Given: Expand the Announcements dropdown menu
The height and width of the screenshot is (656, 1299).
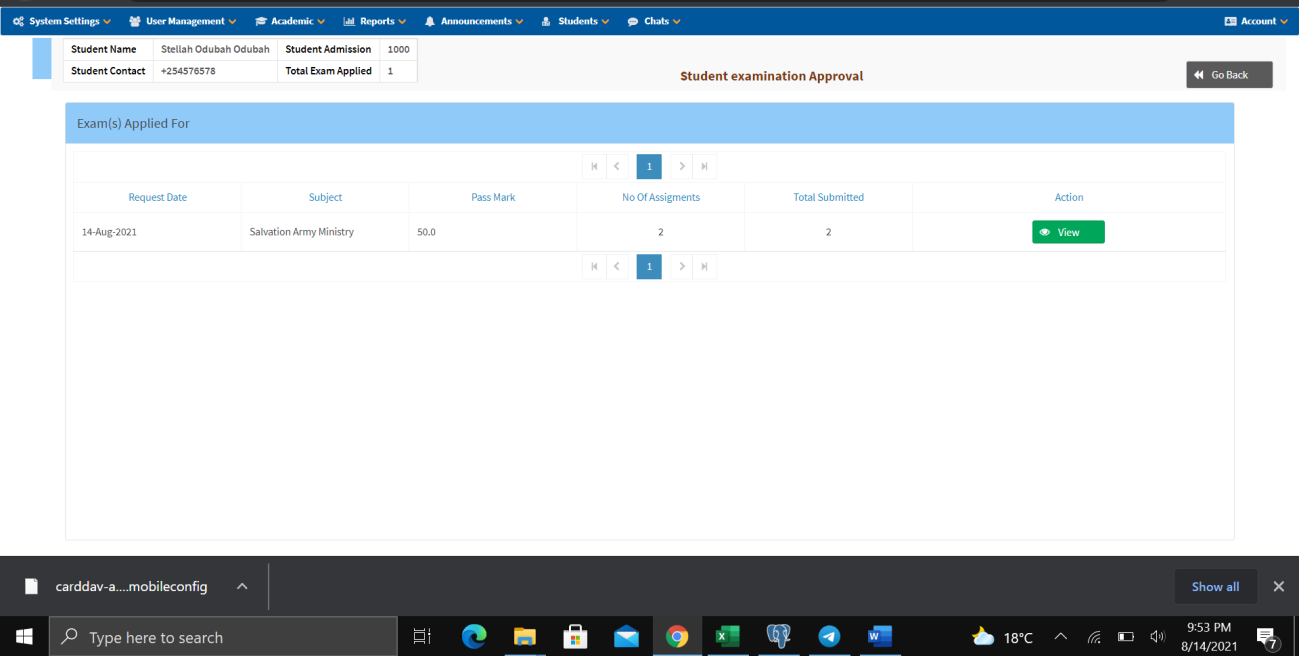Looking at the screenshot, I should [474, 21].
